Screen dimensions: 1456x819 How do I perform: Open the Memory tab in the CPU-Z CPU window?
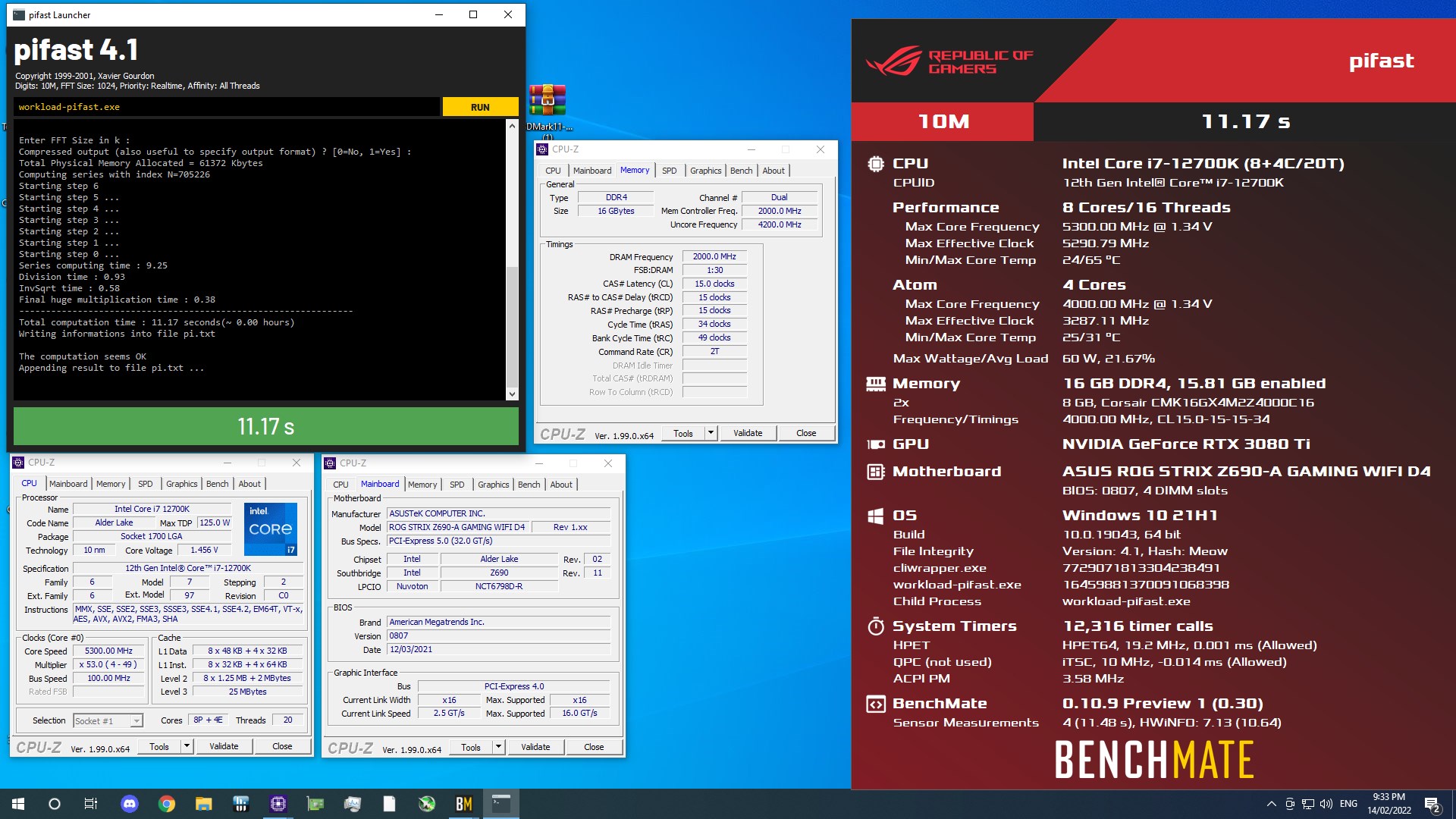111,484
